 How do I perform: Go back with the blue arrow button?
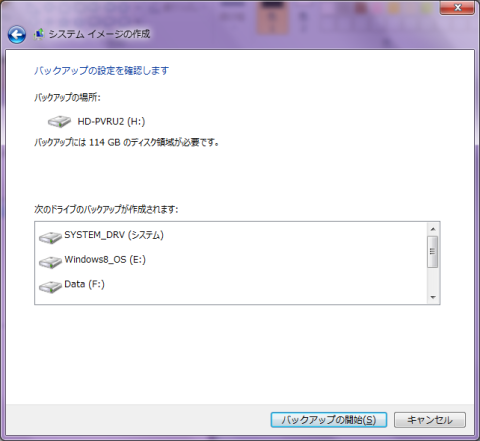[x=17, y=34]
